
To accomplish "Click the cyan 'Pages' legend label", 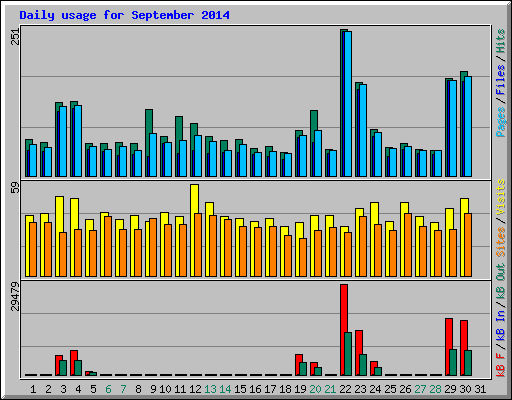I will [501, 122].
